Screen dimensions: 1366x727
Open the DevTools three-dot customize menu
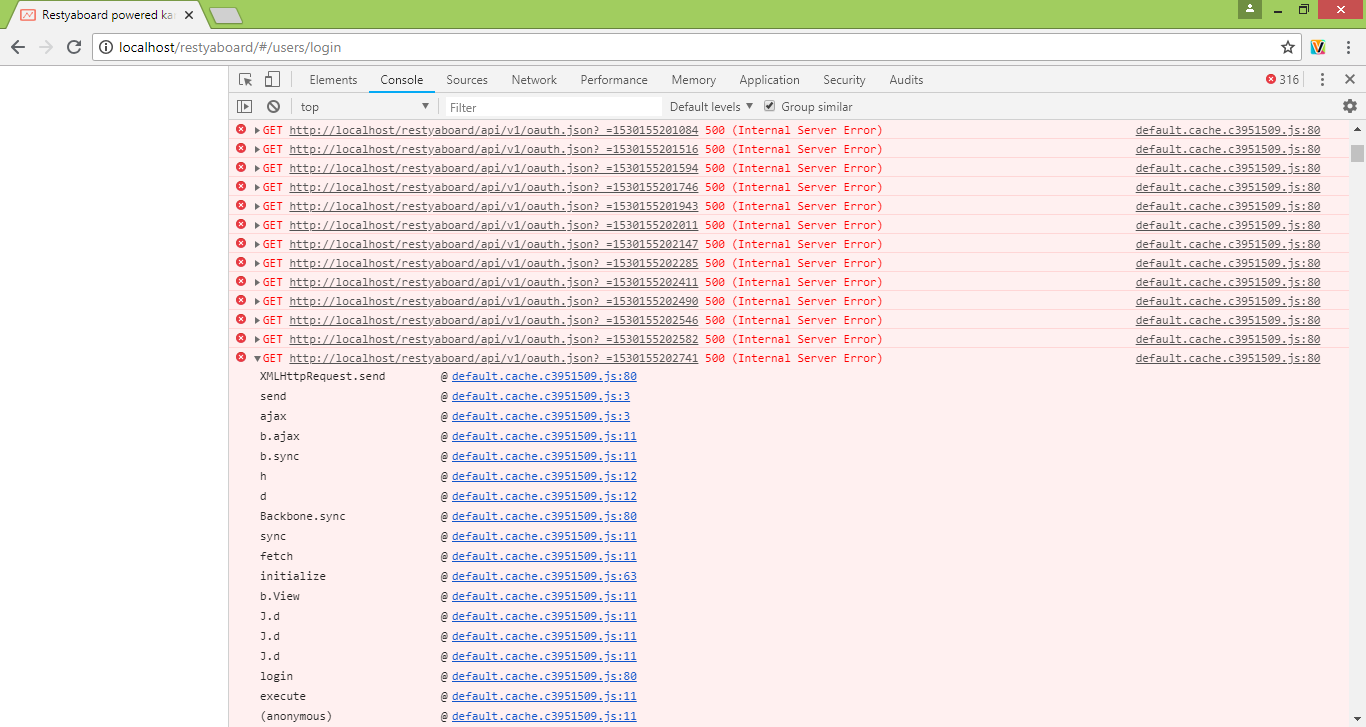point(1322,79)
